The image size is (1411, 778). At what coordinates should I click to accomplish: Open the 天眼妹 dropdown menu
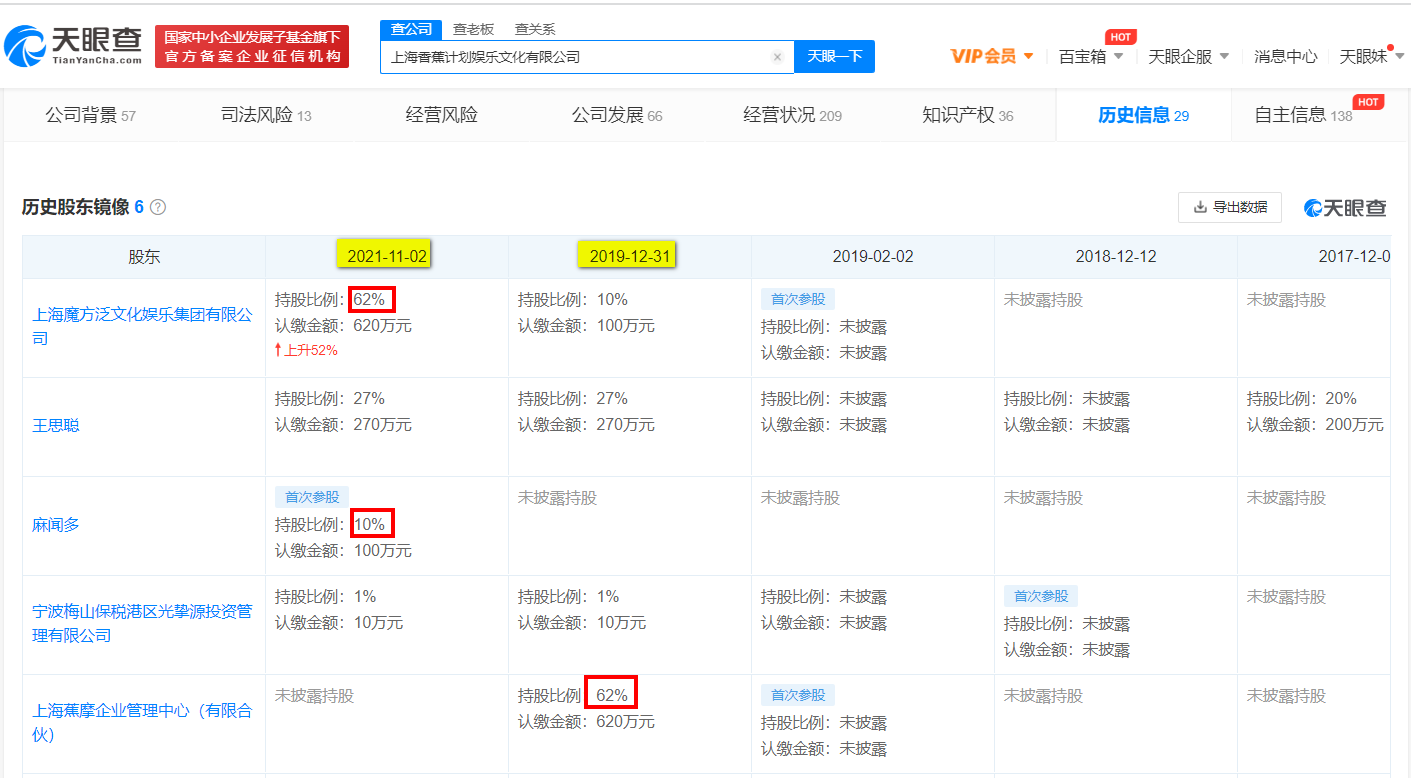coord(1371,57)
